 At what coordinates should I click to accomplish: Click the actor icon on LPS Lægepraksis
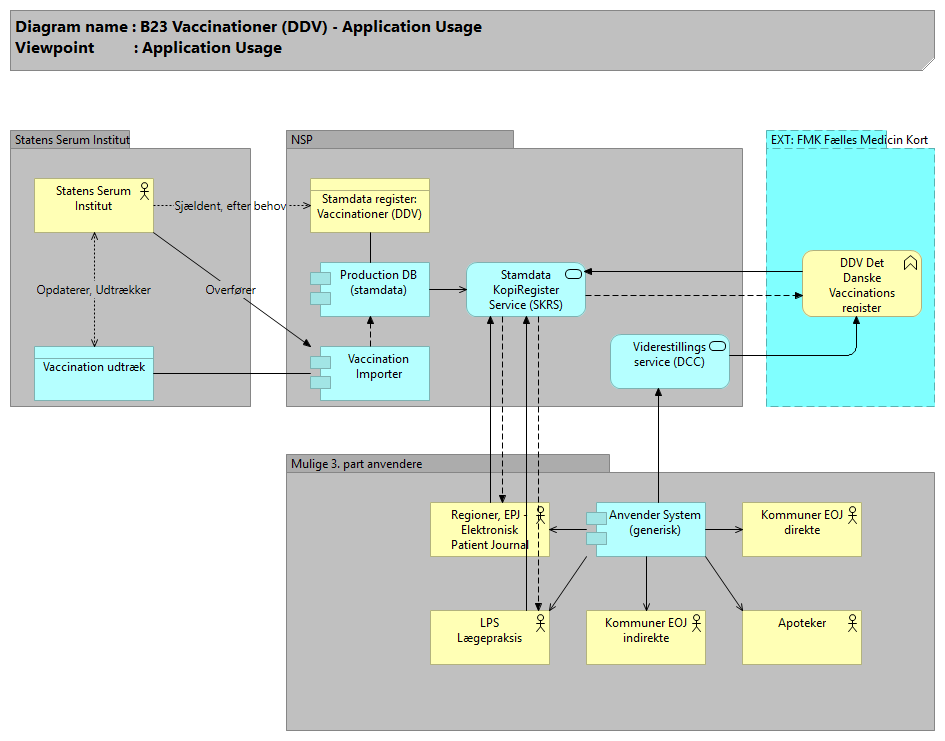click(x=540, y=622)
